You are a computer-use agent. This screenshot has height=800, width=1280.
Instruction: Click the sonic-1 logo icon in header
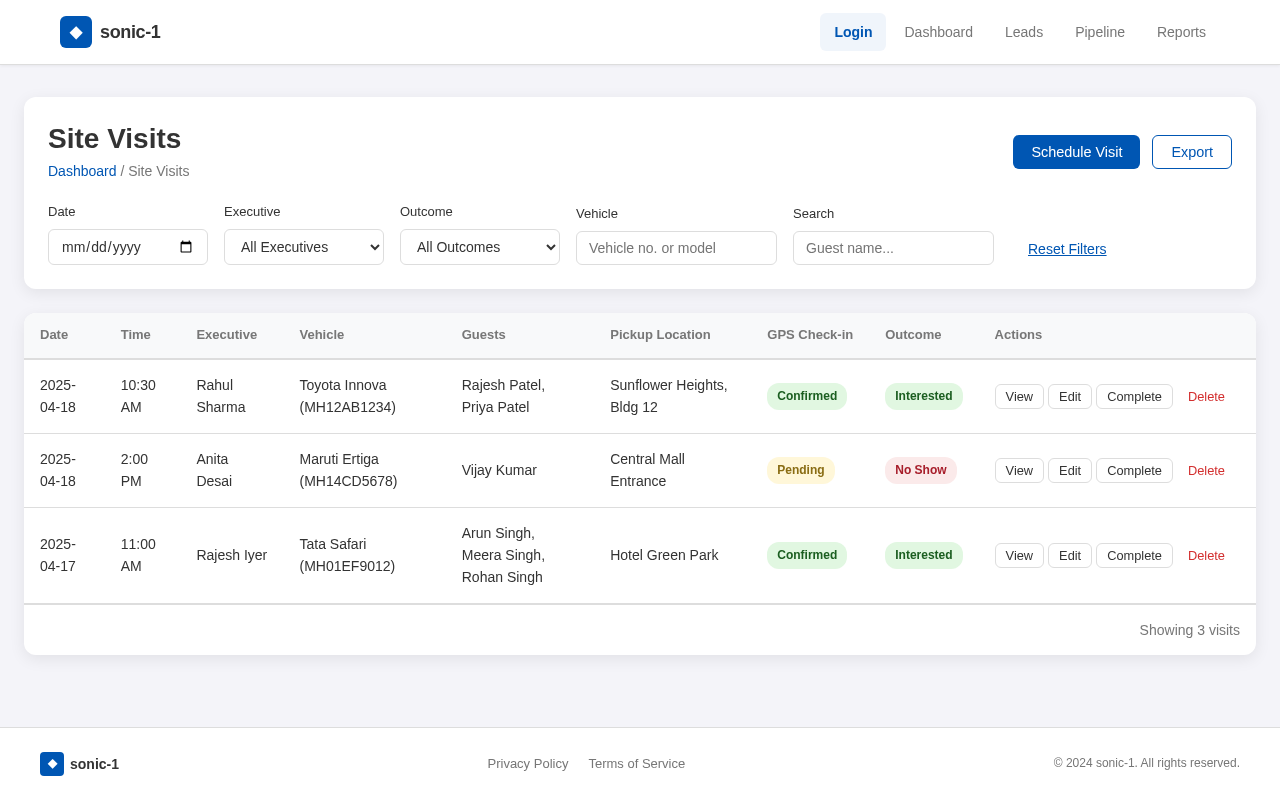coord(76,32)
